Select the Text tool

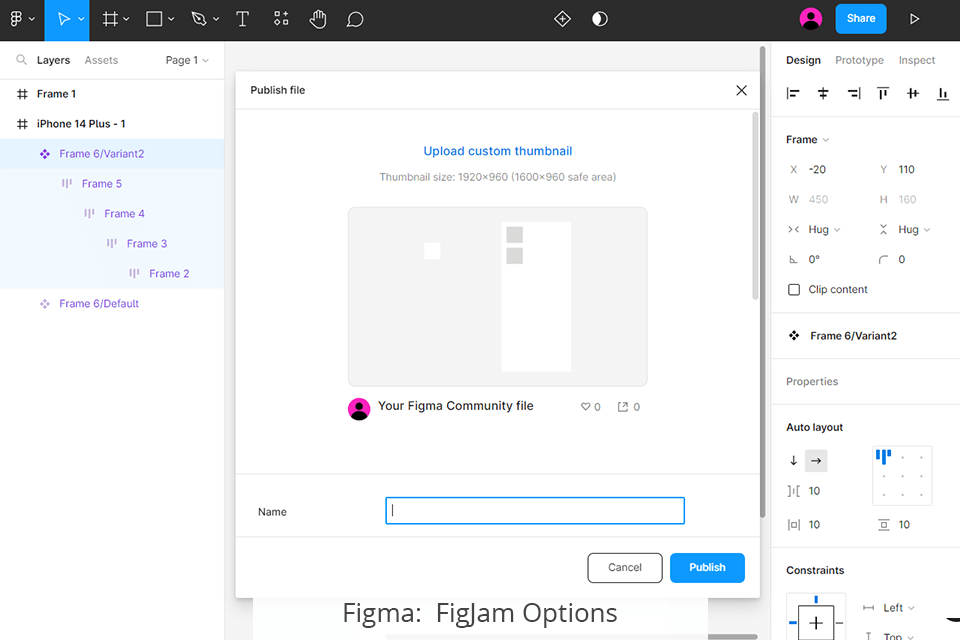click(242, 20)
